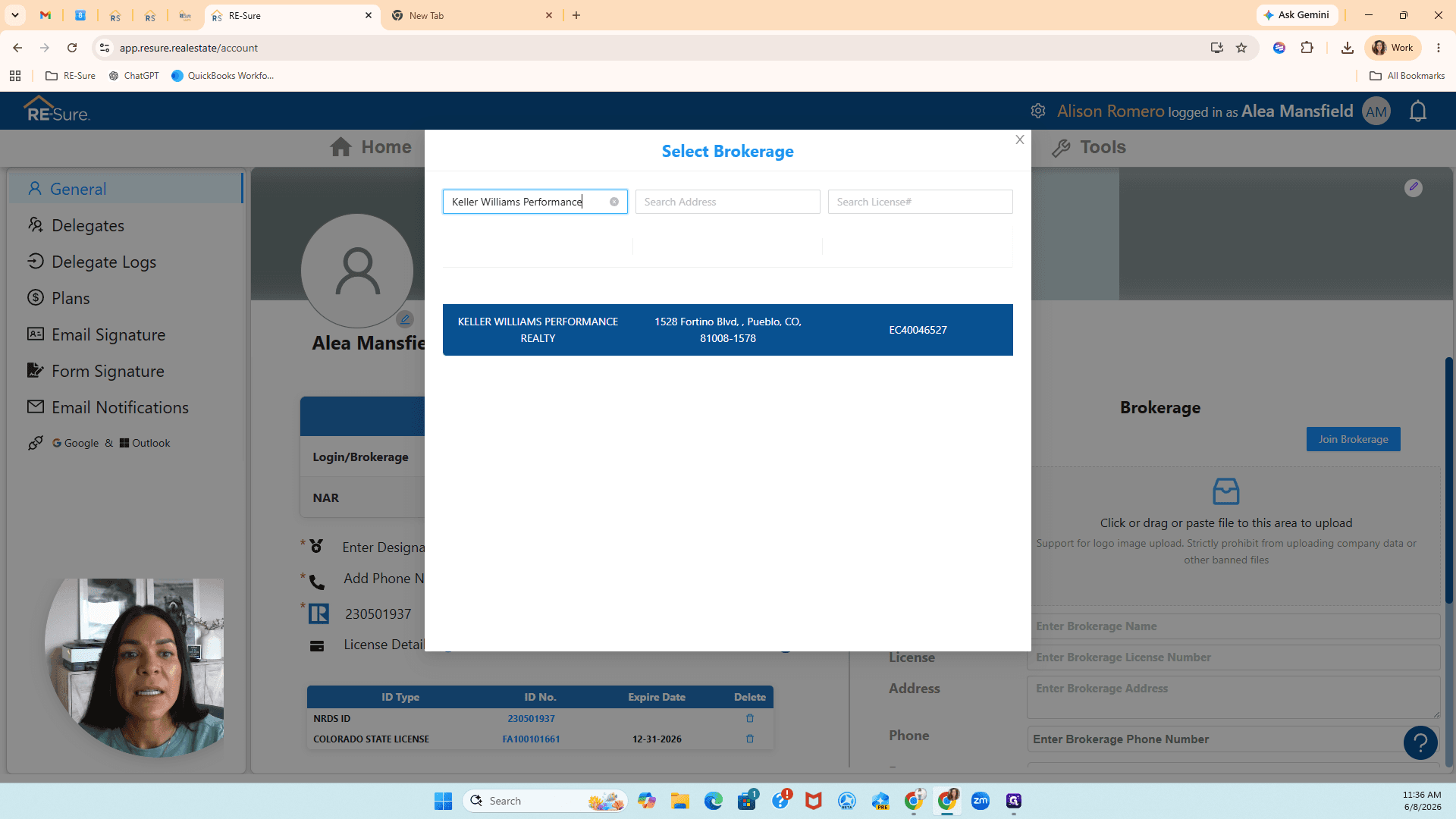Viewport: 1456px width, 819px height.
Task: Click the designation medal icon
Action: click(316, 546)
